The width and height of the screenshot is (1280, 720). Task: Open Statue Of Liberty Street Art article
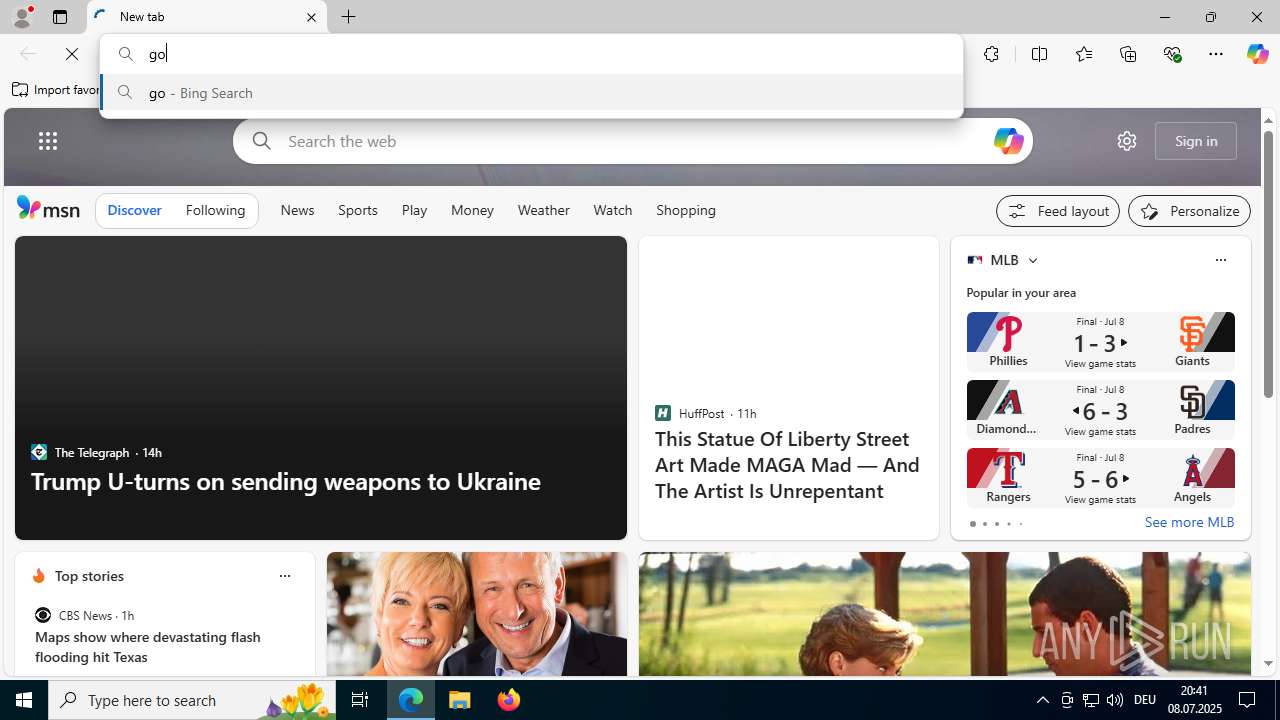pyautogui.click(x=787, y=464)
